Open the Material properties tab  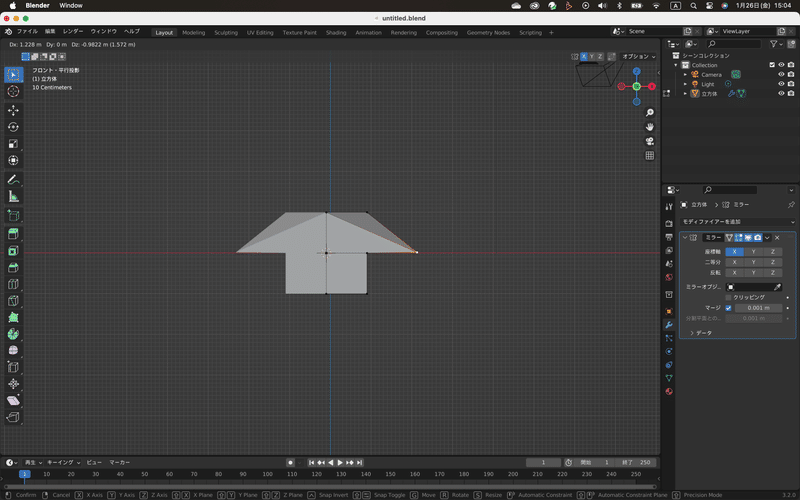(669, 391)
